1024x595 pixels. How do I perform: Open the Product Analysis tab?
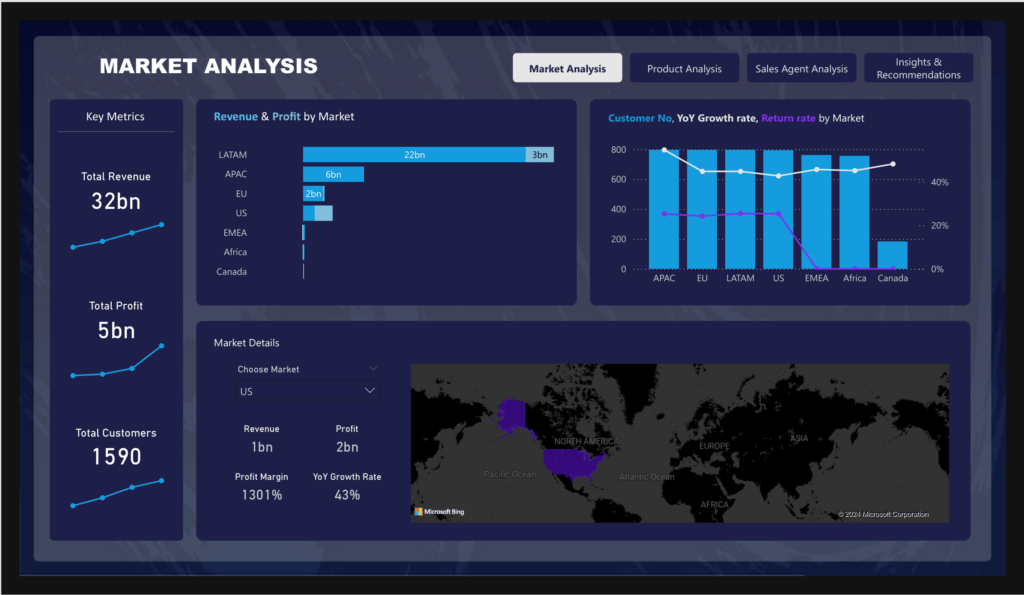click(684, 68)
